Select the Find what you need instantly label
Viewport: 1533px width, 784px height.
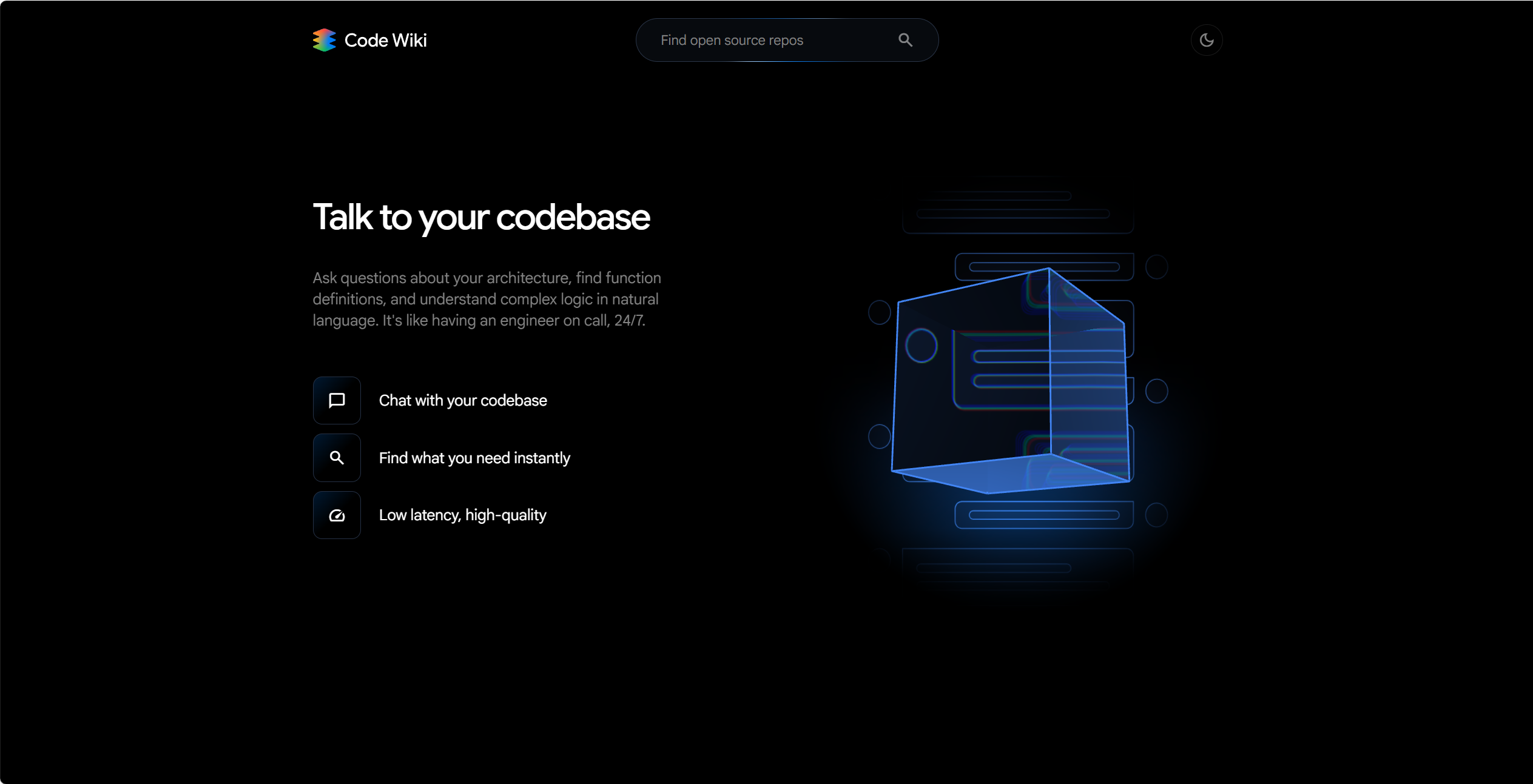[474, 458]
